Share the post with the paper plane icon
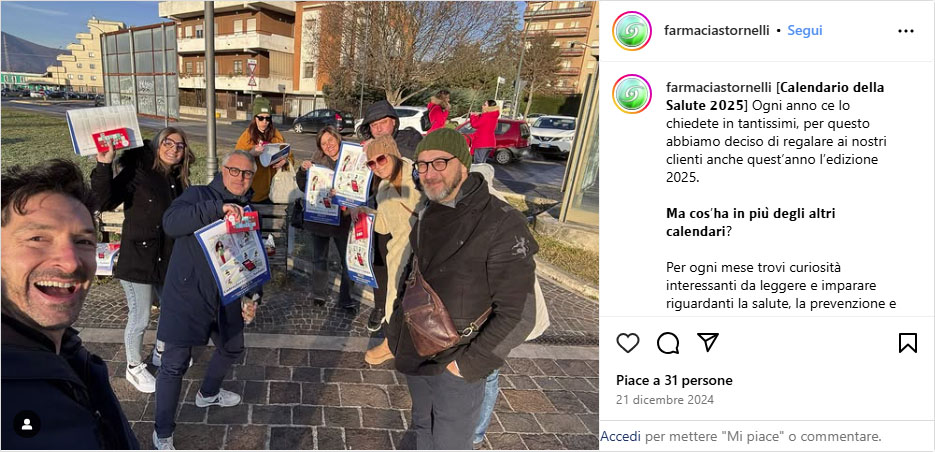Viewport: 935px width, 452px height. click(708, 342)
